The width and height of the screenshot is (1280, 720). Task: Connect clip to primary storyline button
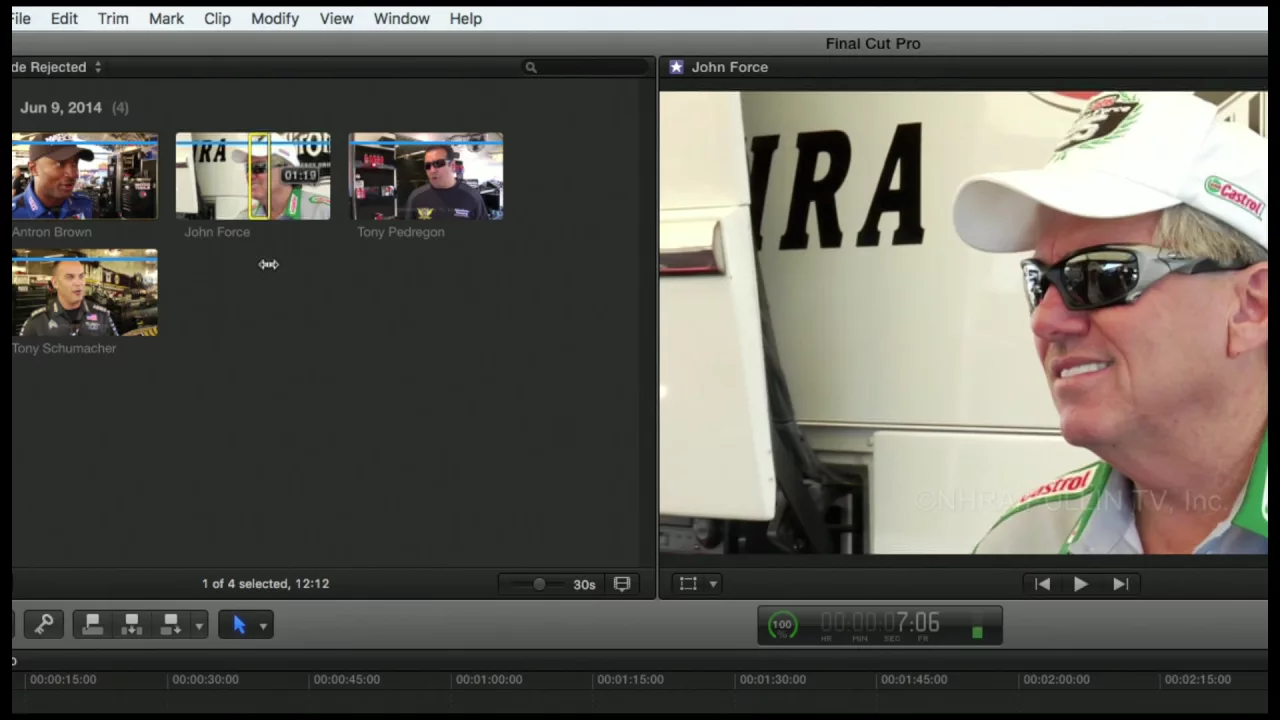92,625
